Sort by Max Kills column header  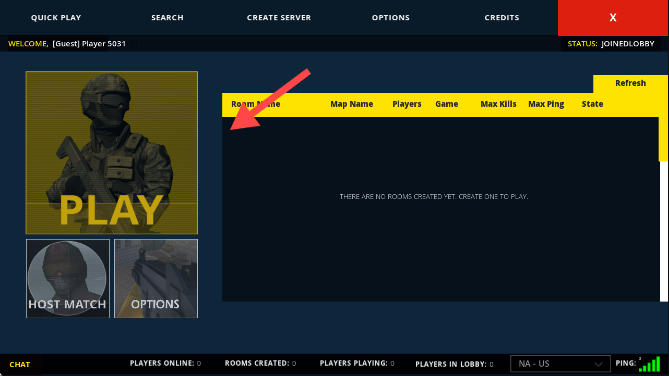(x=498, y=104)
